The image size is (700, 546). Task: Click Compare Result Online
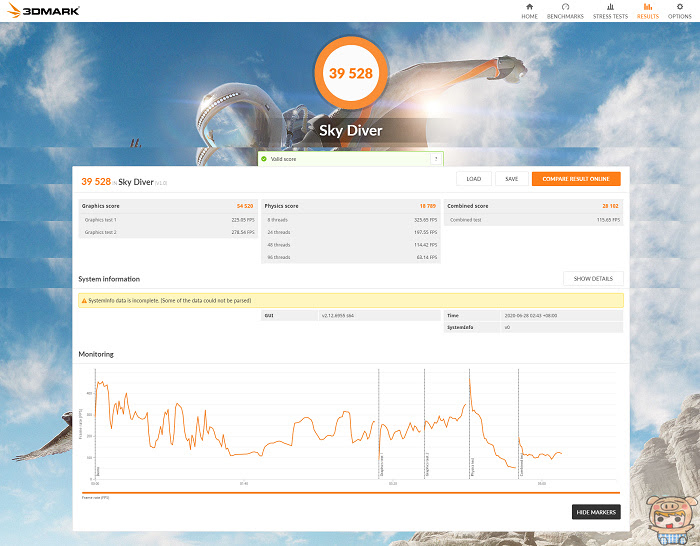pos(576,179)
